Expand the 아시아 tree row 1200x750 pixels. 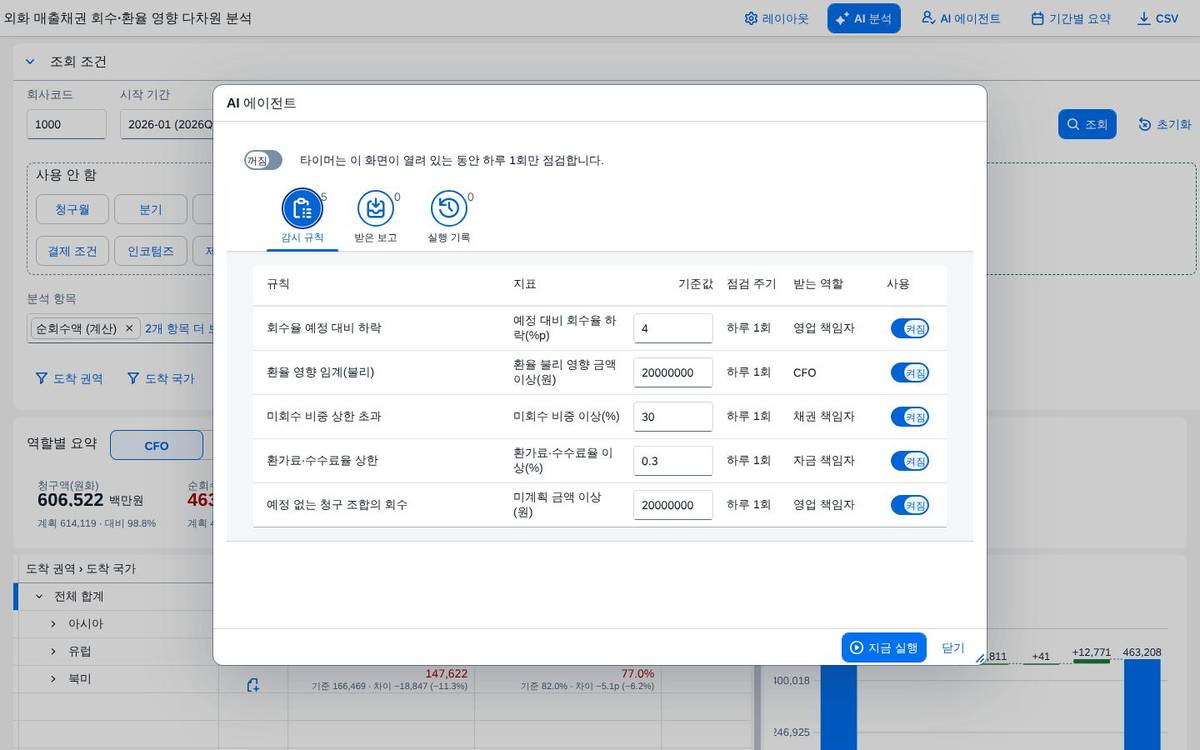tap(54, 623)
